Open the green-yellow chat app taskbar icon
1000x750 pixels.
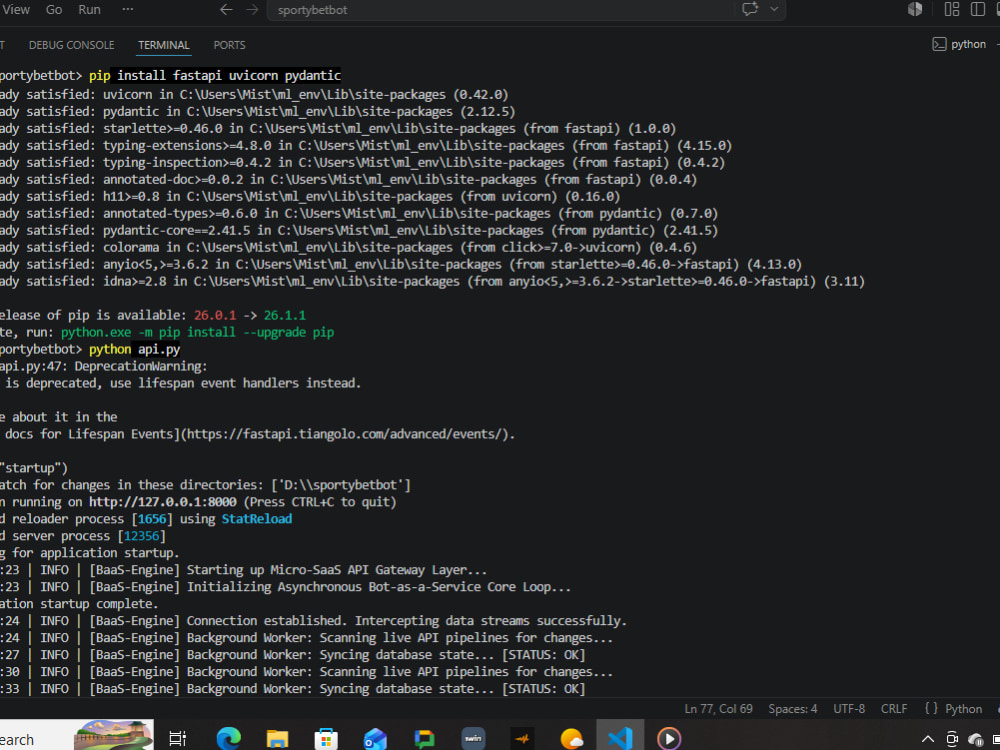[x=424, y=739]
